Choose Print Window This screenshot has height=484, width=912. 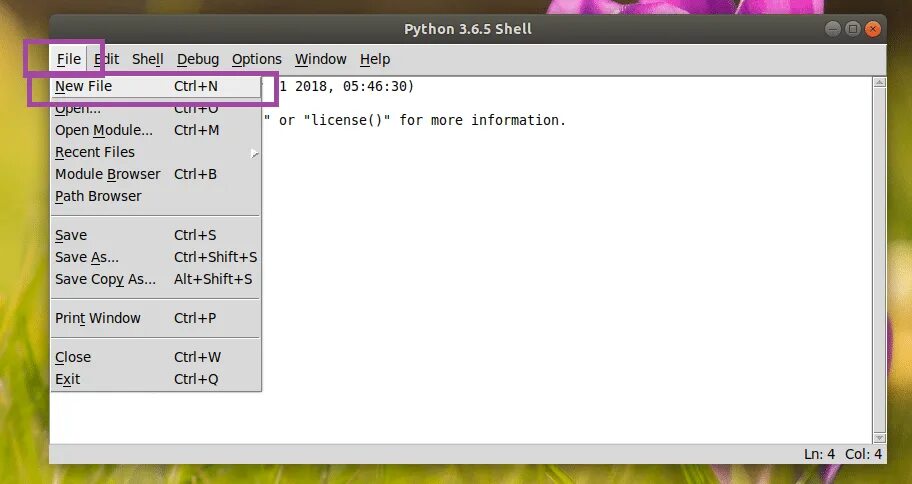tap(156, 318)
